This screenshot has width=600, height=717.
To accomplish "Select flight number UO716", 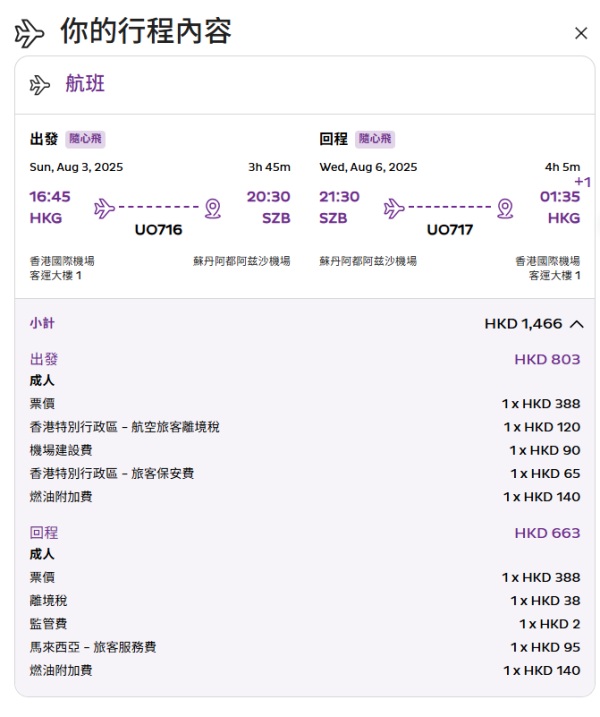I will pos(158,230).
